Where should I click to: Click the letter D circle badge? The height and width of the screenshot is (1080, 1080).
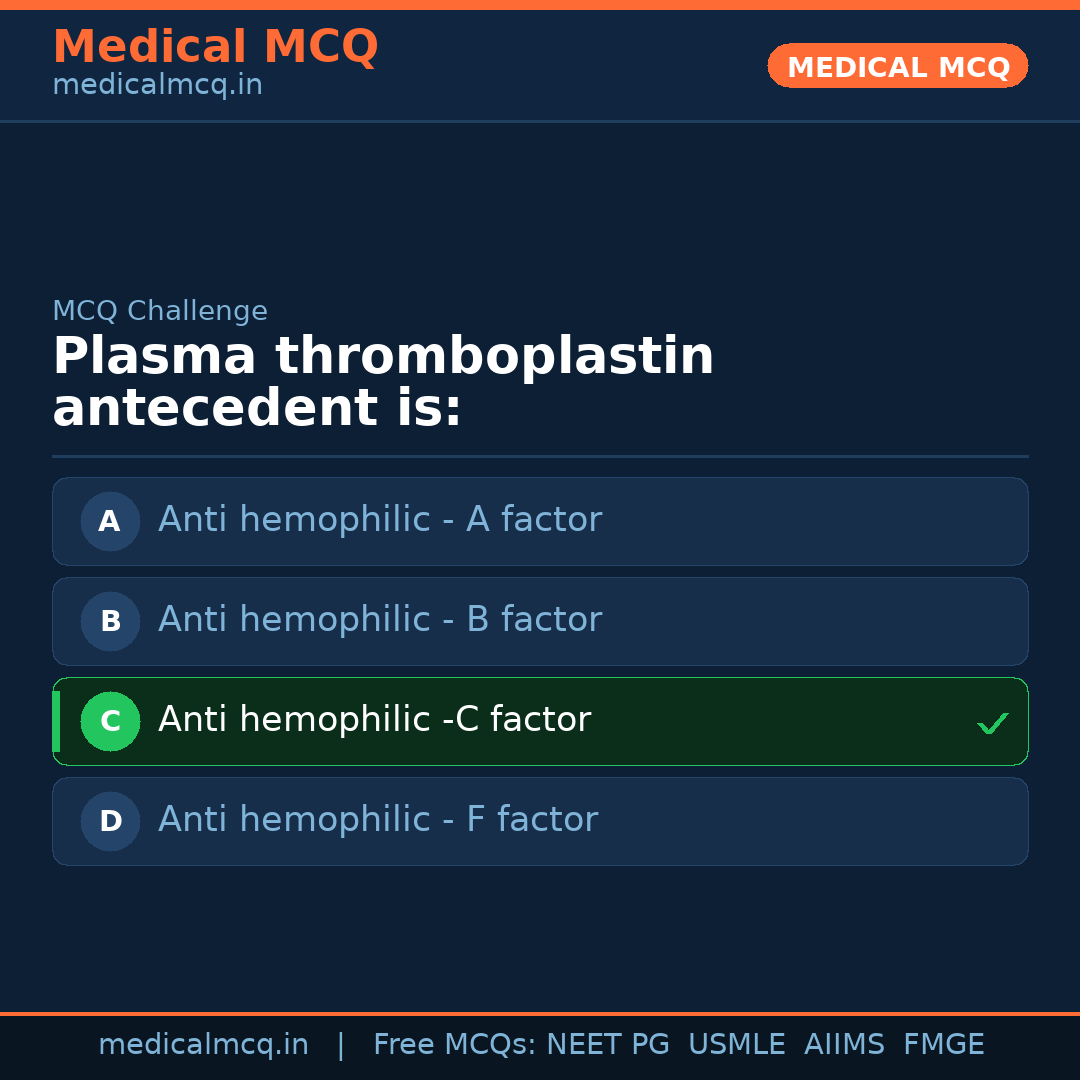[110, 821]
